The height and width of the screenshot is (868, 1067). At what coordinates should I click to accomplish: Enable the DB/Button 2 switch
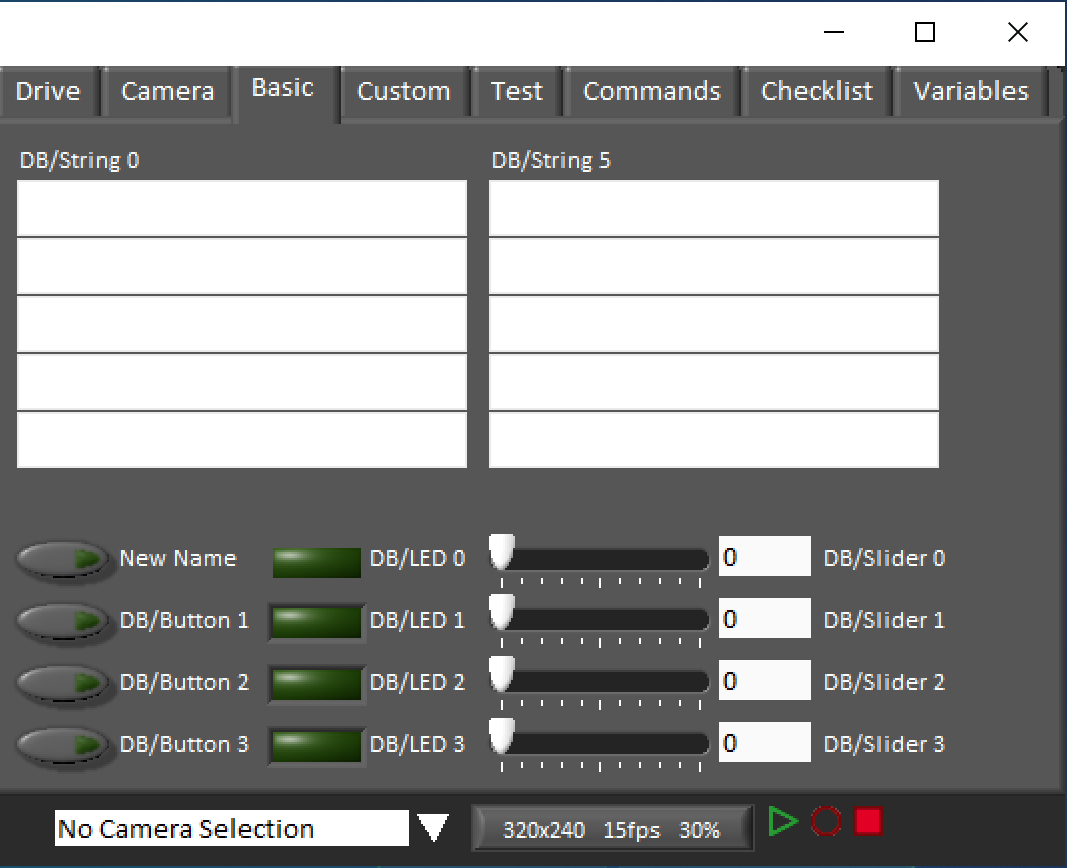63,683
